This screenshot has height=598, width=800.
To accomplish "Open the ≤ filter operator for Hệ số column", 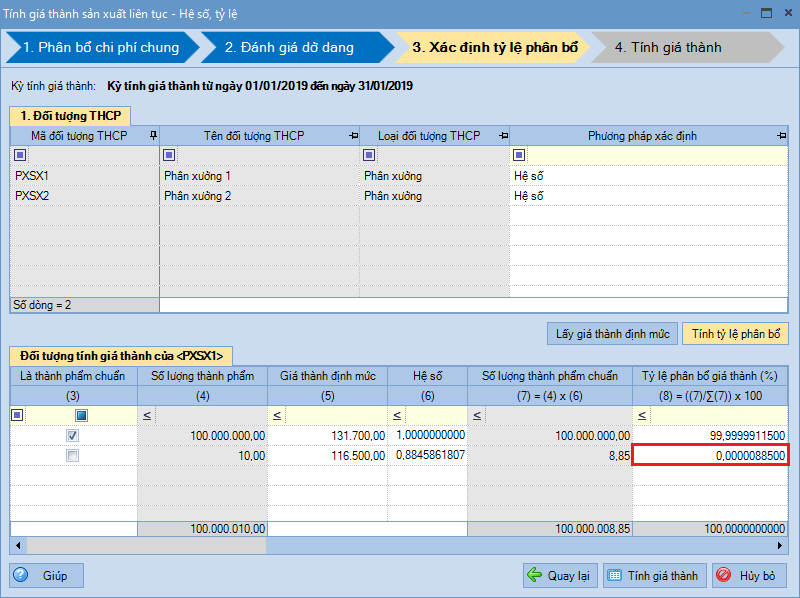I will click(396, 415).
